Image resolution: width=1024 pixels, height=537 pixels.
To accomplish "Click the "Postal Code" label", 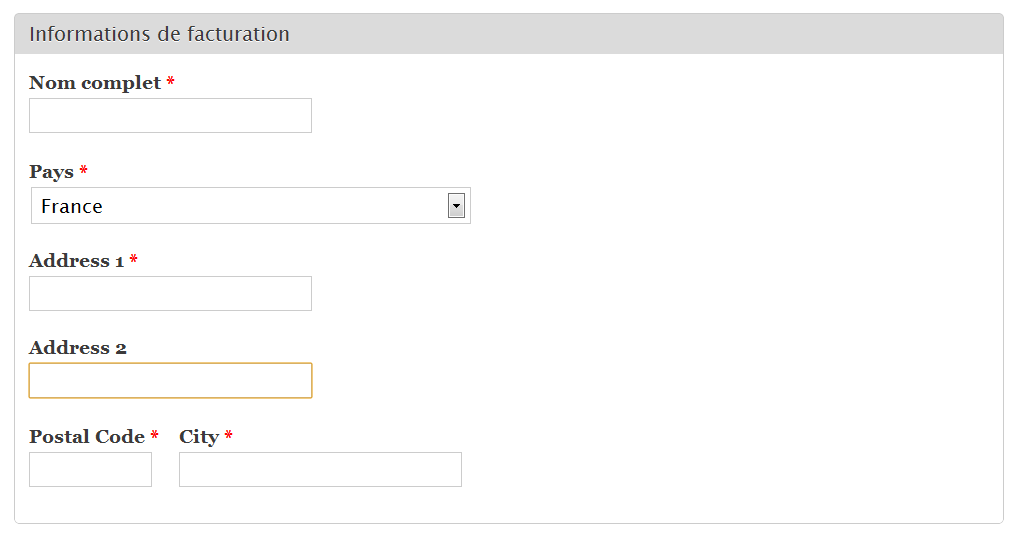I will click(87, 437).
